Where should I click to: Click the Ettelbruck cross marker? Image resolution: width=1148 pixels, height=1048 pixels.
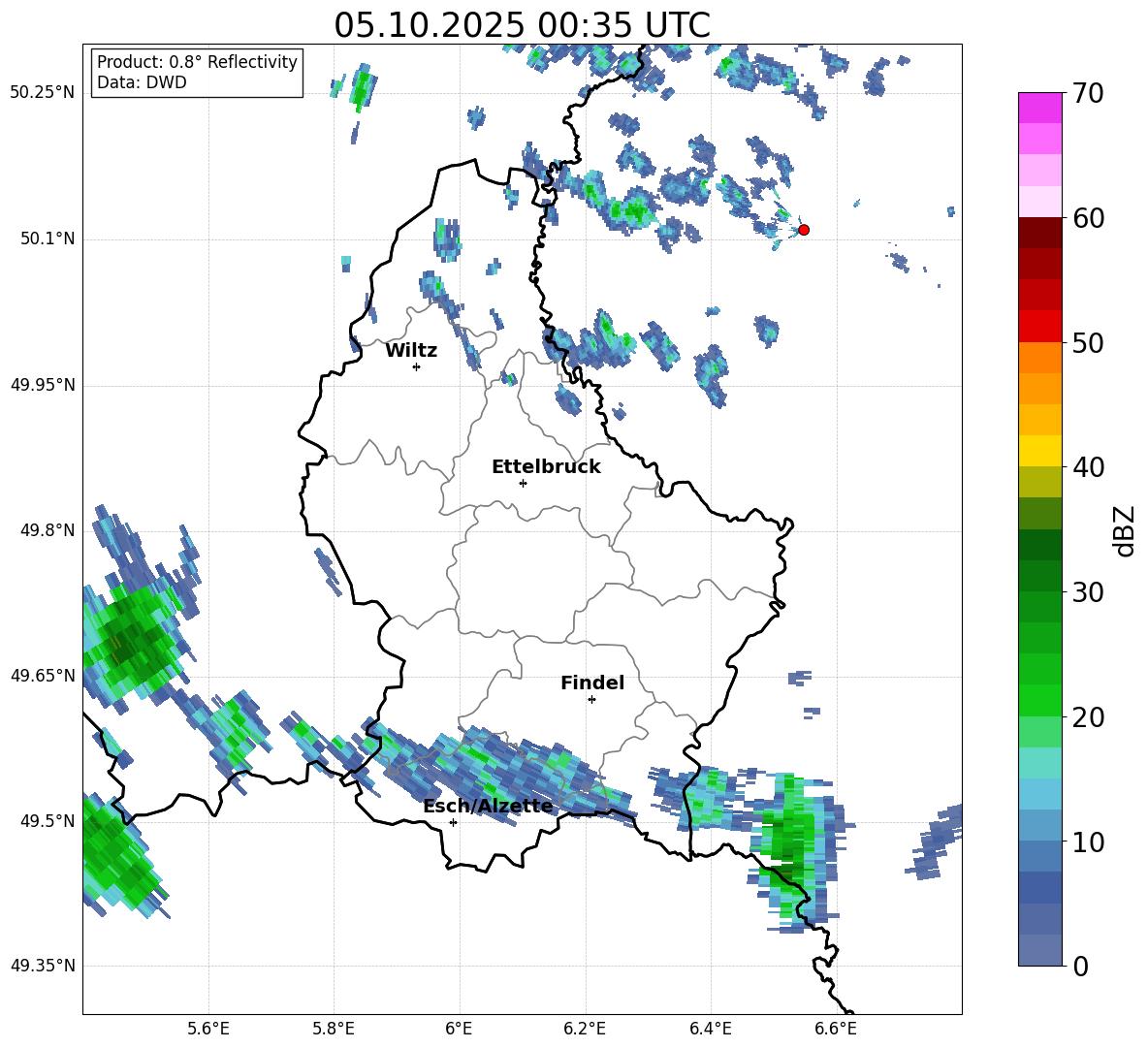pyautogui.click(x=523, y=483)
